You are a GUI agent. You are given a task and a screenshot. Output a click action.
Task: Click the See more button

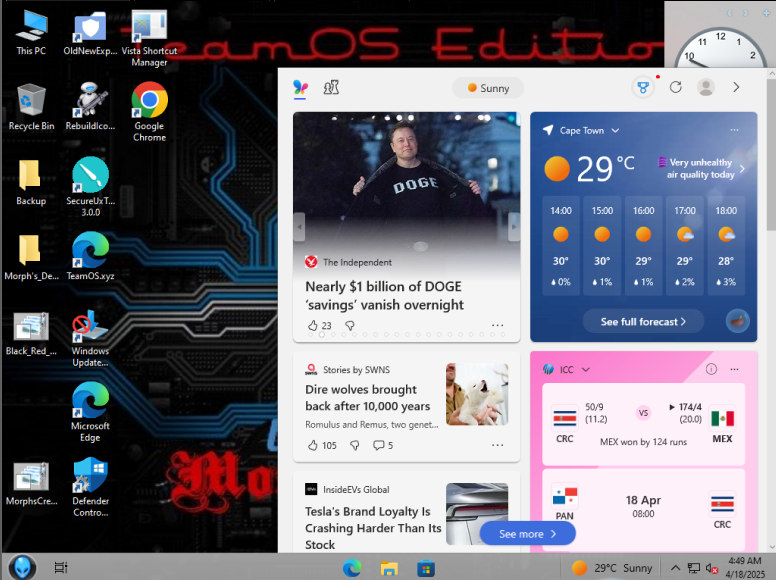[x=528, y=534]
